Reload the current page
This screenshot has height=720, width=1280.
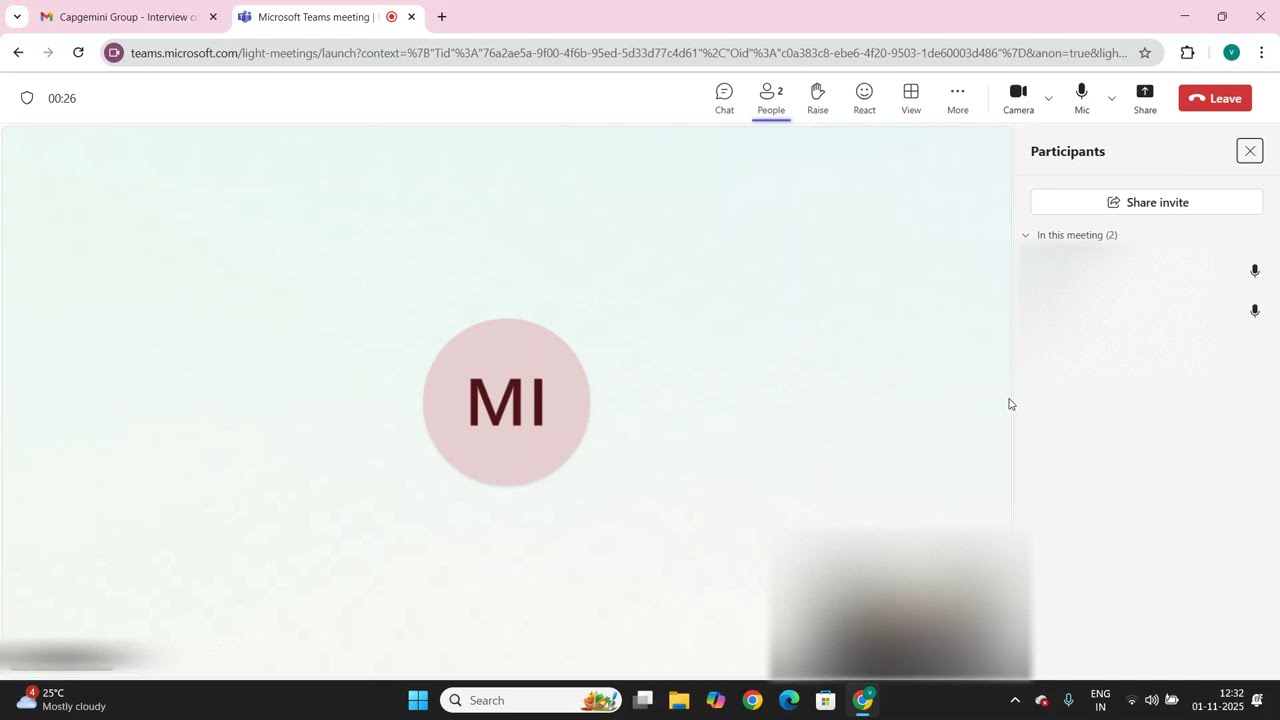pyautogui.click(x=78, y=53)
